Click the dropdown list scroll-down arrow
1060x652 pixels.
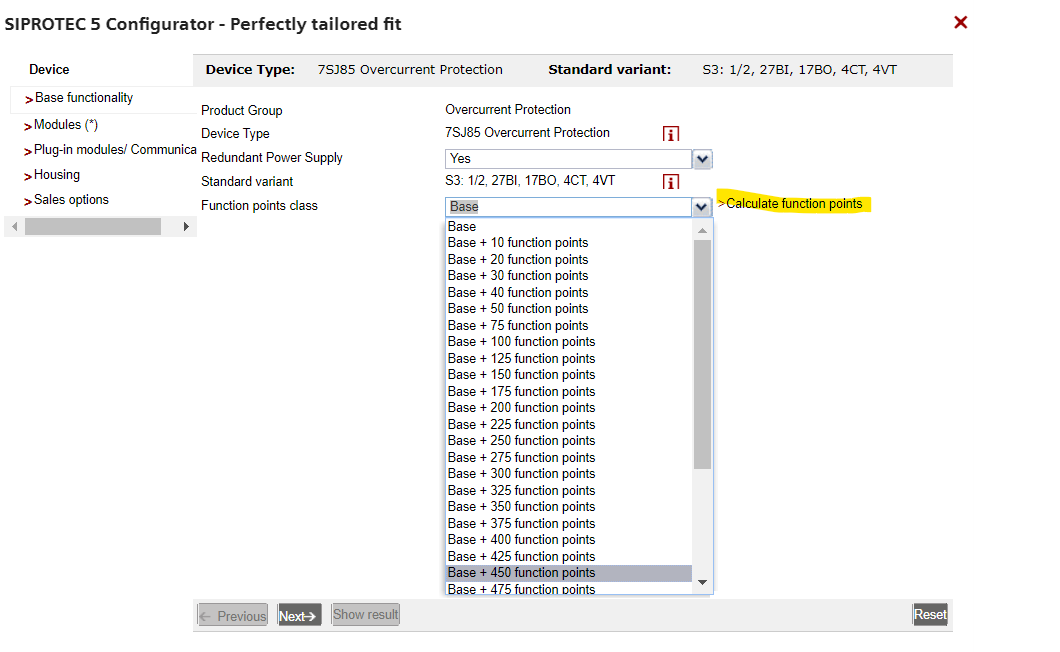[702, 582]
